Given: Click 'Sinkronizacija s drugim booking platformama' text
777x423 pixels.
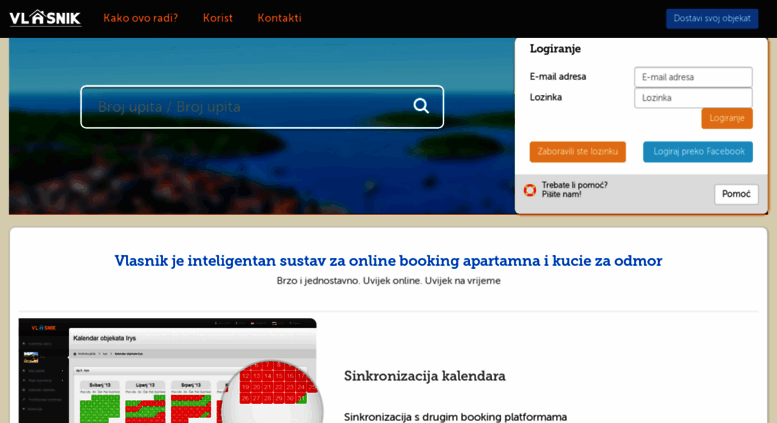Looking at the screenshot, I should click(455, 417).
